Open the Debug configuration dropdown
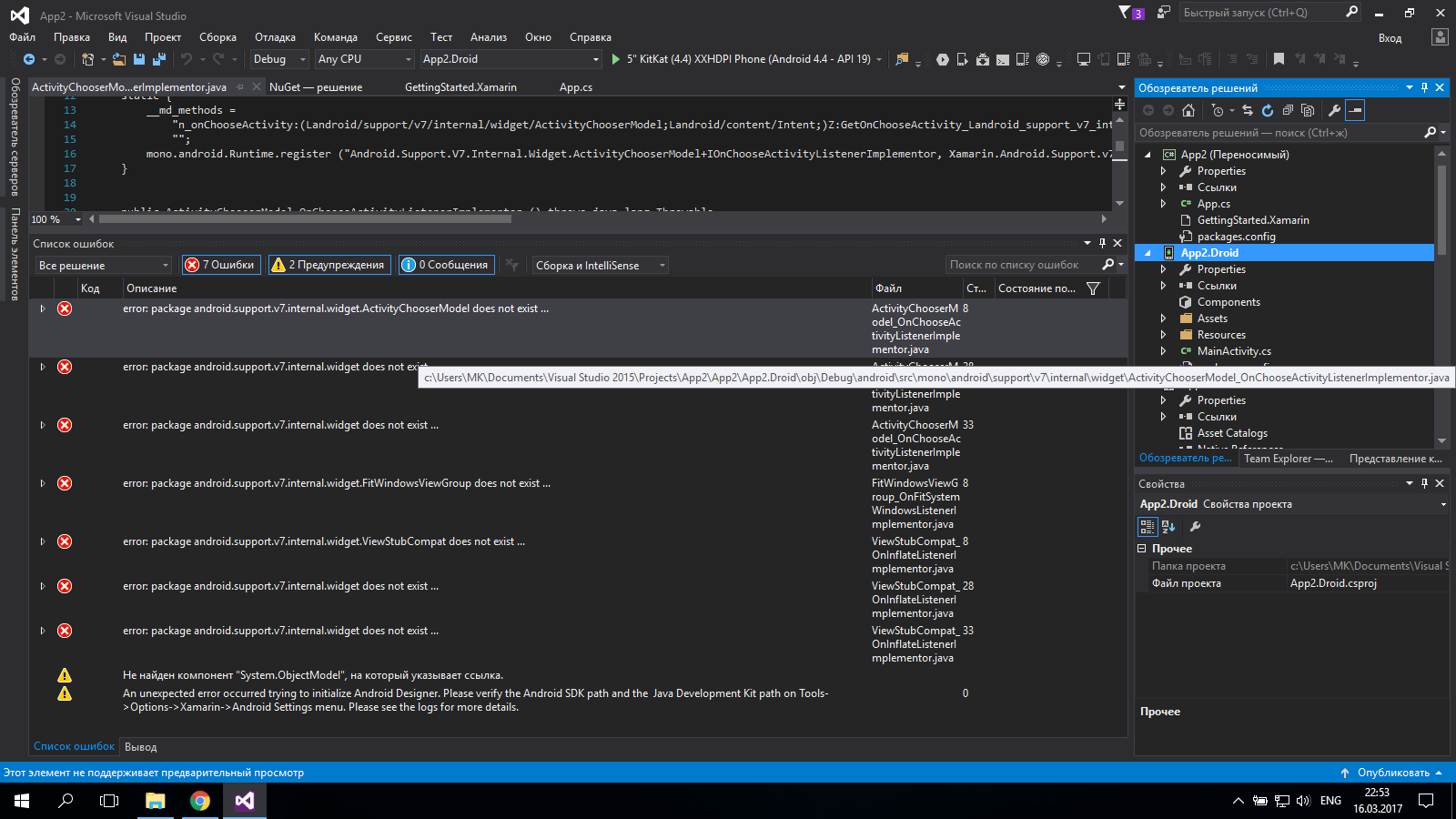This screenshot has height=819, width=1456. tap(278, 59)
